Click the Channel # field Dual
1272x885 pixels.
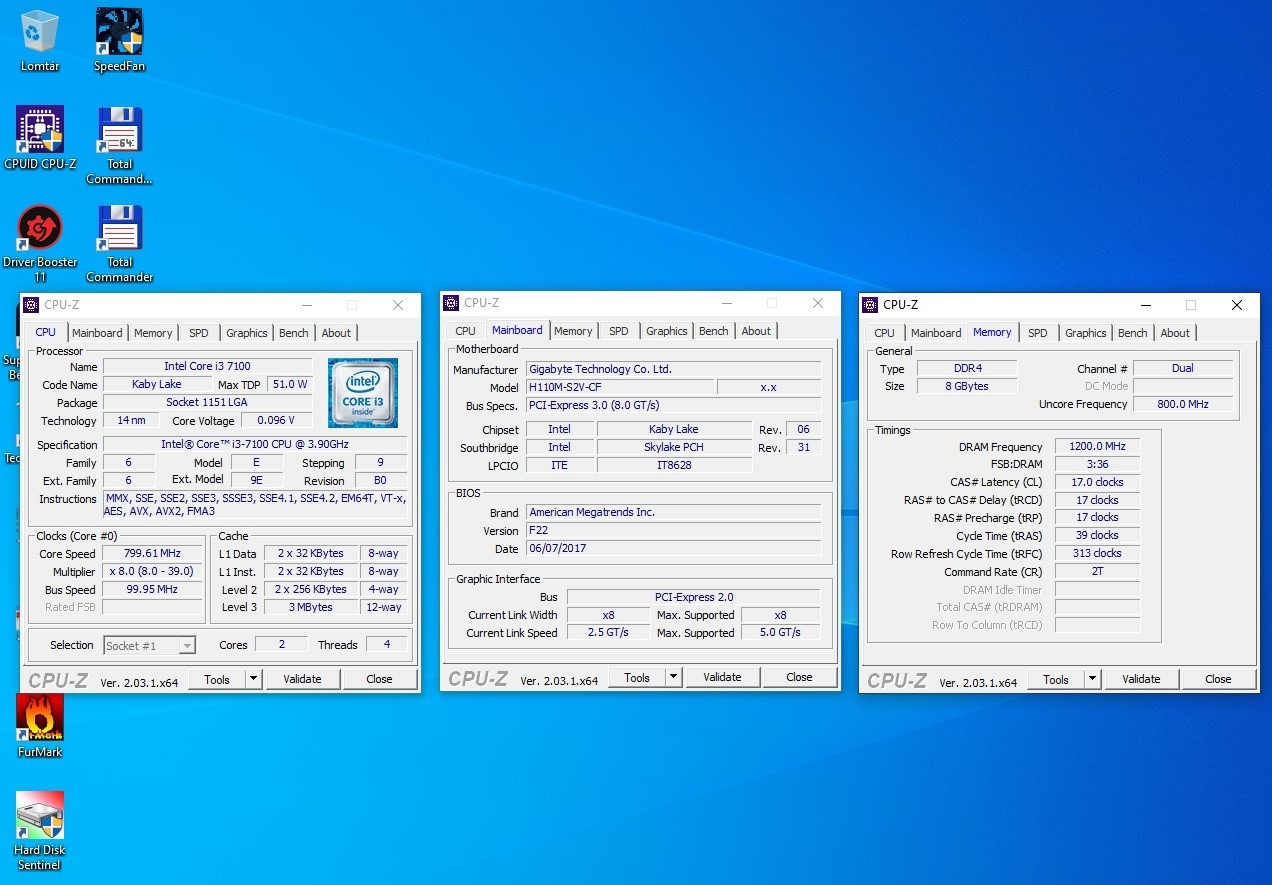click(x=1183, y=369)
